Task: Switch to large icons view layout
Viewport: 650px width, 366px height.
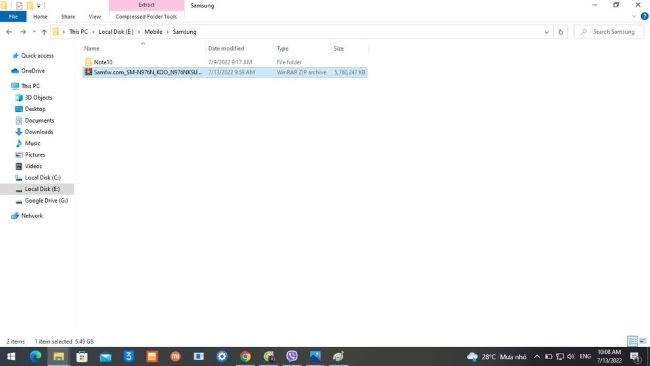Action: coord(643,341)
